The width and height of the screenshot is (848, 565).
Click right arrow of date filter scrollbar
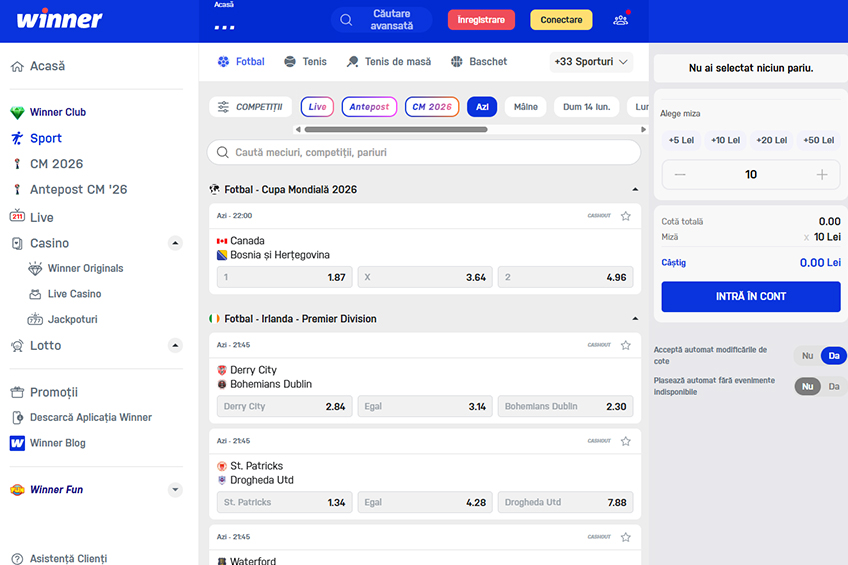643,130
